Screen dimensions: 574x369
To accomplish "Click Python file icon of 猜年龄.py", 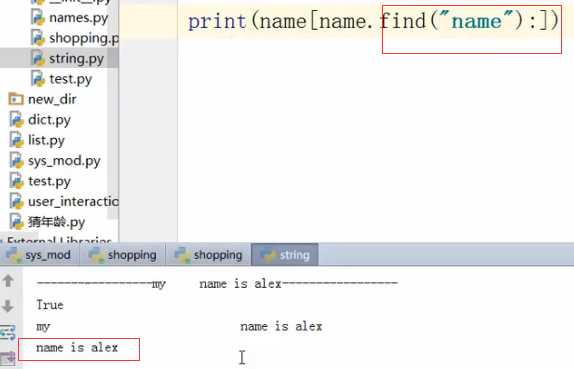I will pos(16,221).
